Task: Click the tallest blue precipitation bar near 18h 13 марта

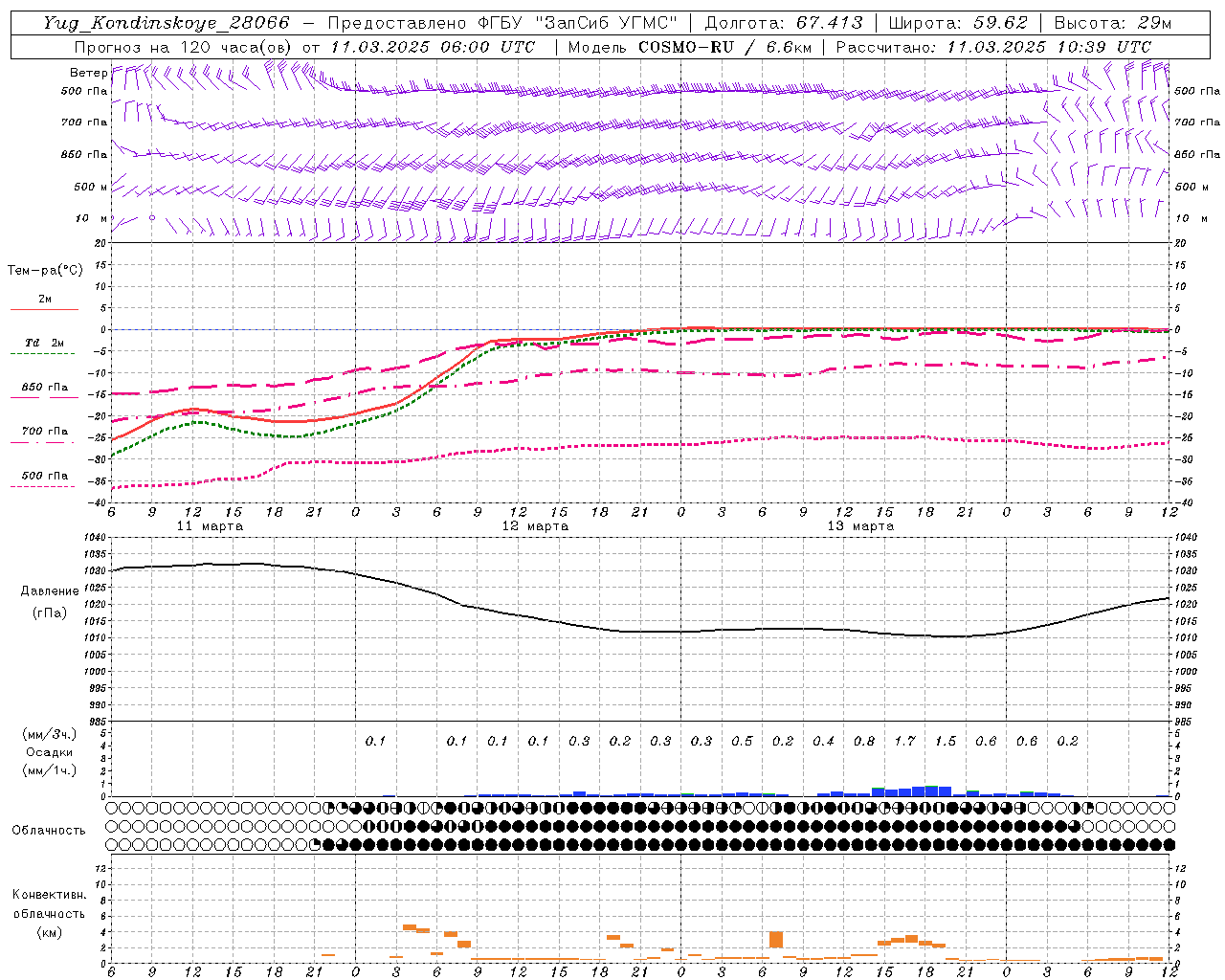Action: tap(932, 791)
